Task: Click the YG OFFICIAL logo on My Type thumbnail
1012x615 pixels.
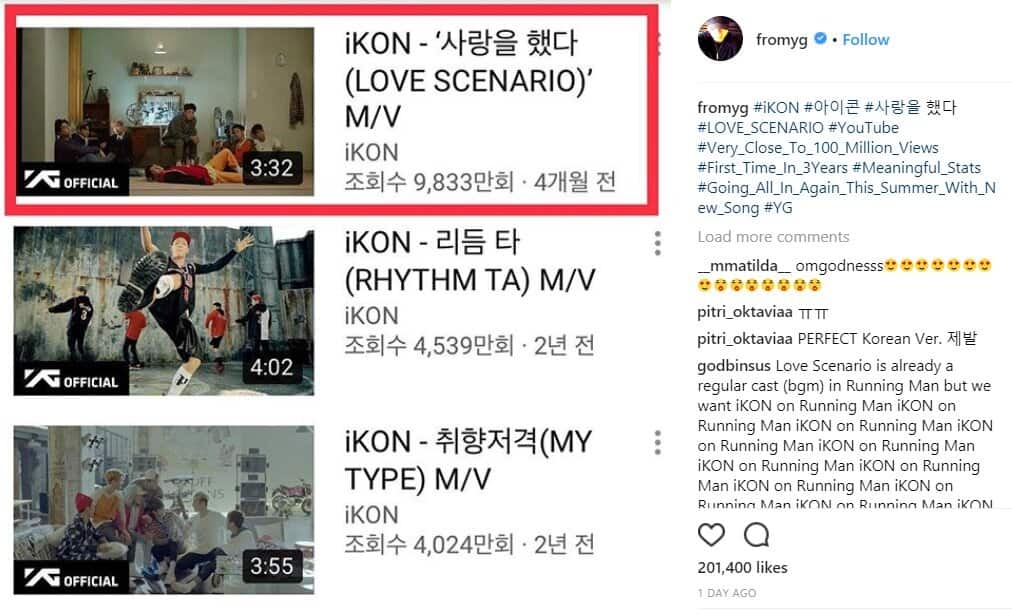Action: [72, 578]
